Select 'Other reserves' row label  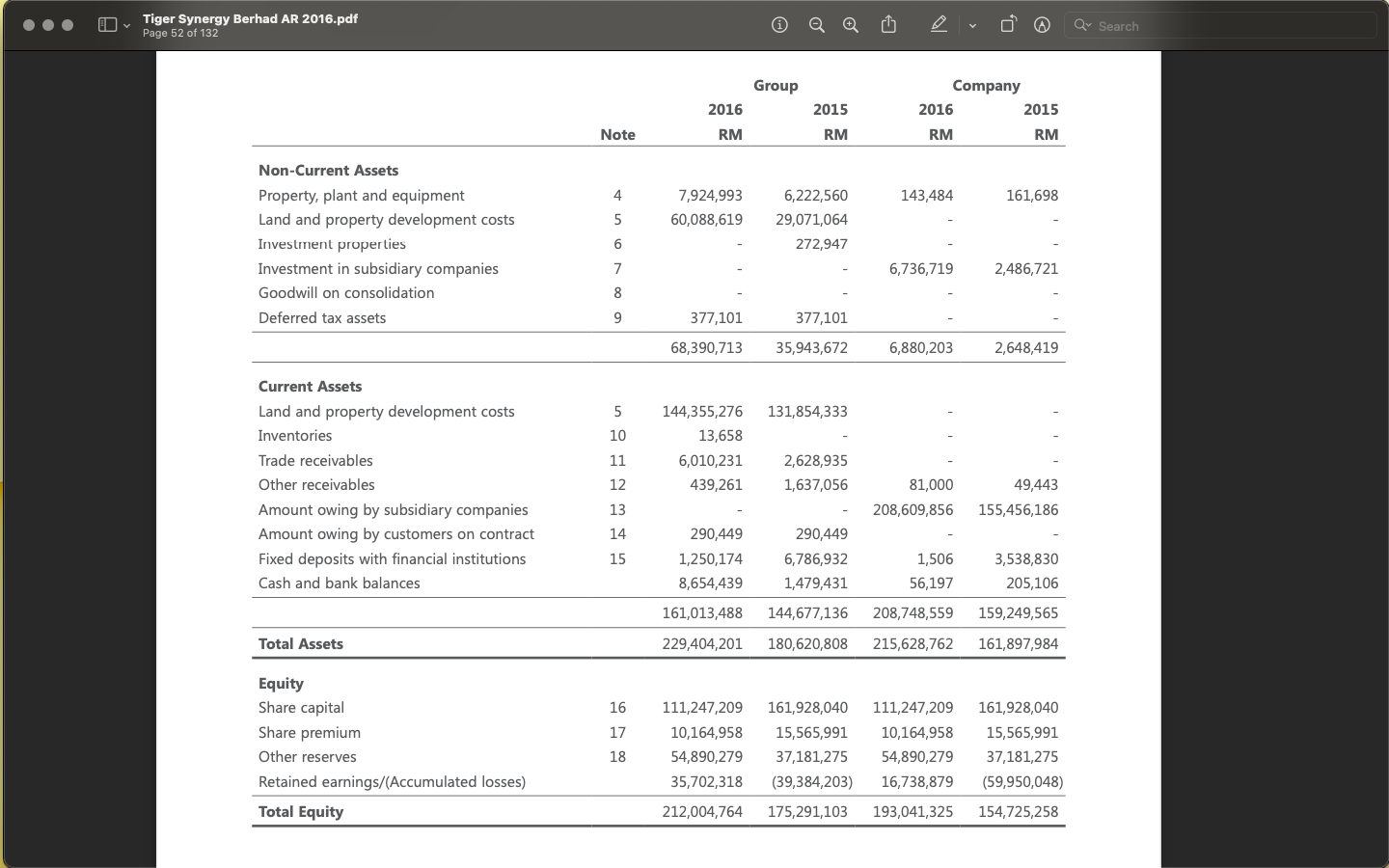click(308, 757)
